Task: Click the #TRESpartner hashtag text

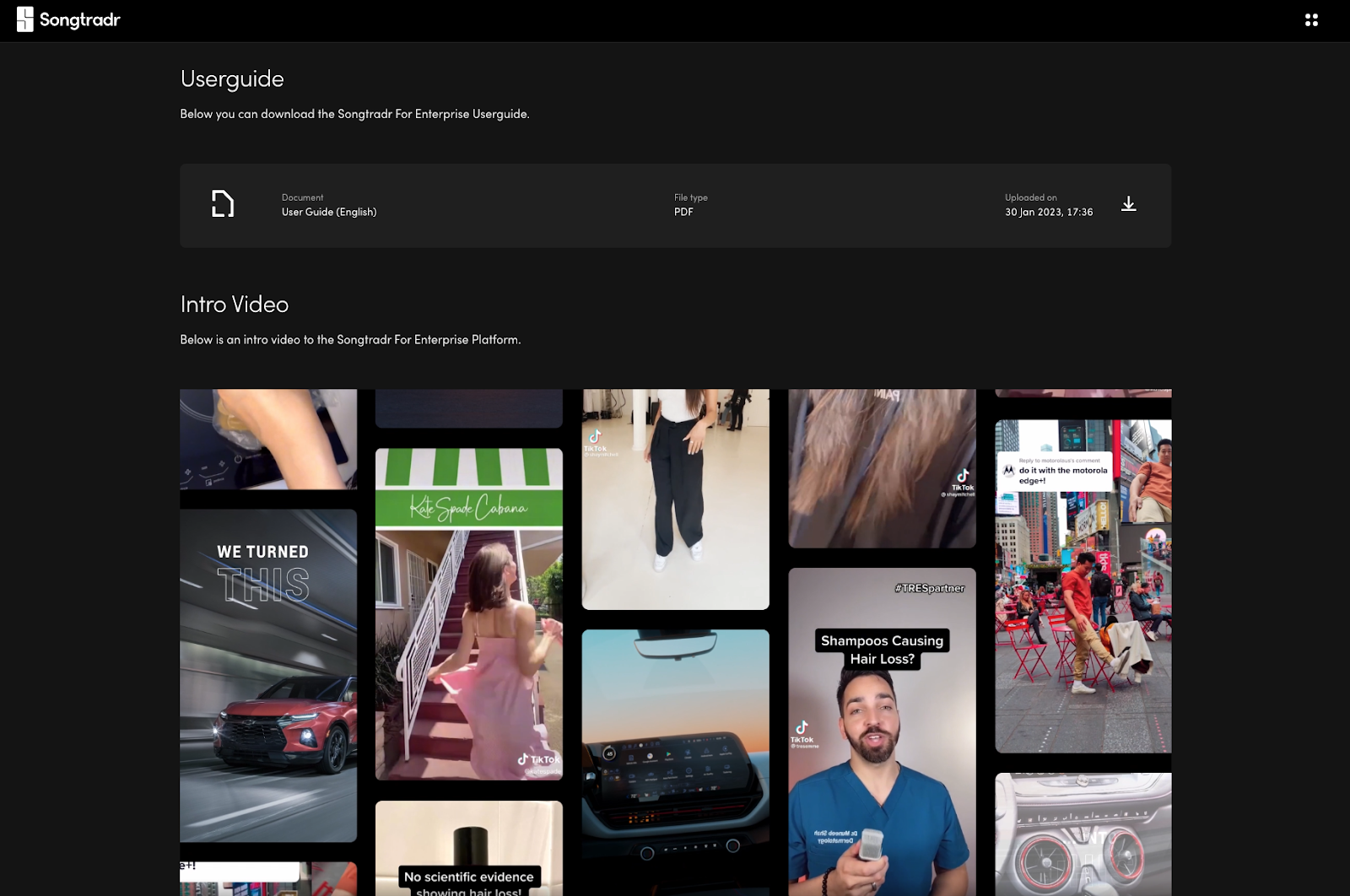Action: 929,588
